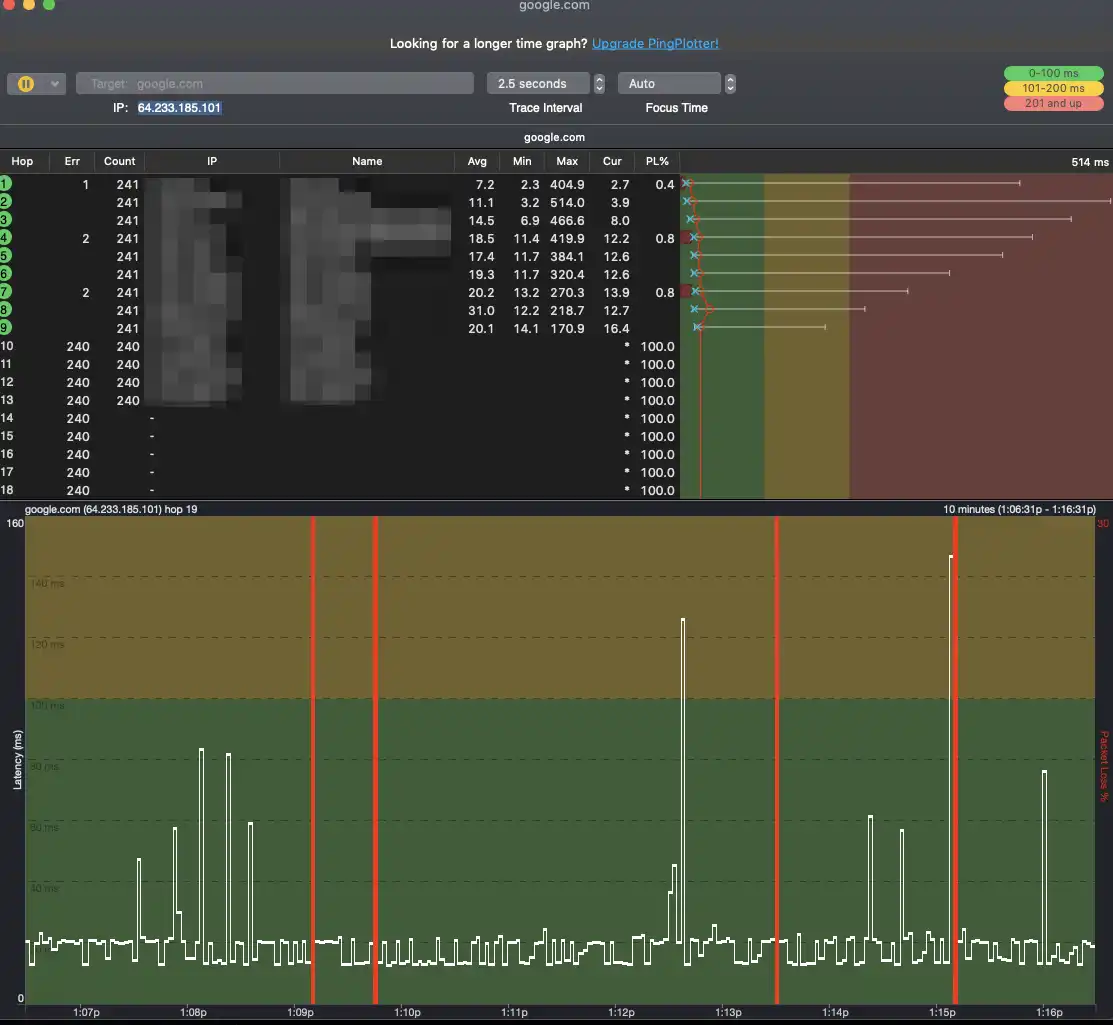
Task: Select the IP address 64.233.185.101 field
Action: click(x=179, y=107)
